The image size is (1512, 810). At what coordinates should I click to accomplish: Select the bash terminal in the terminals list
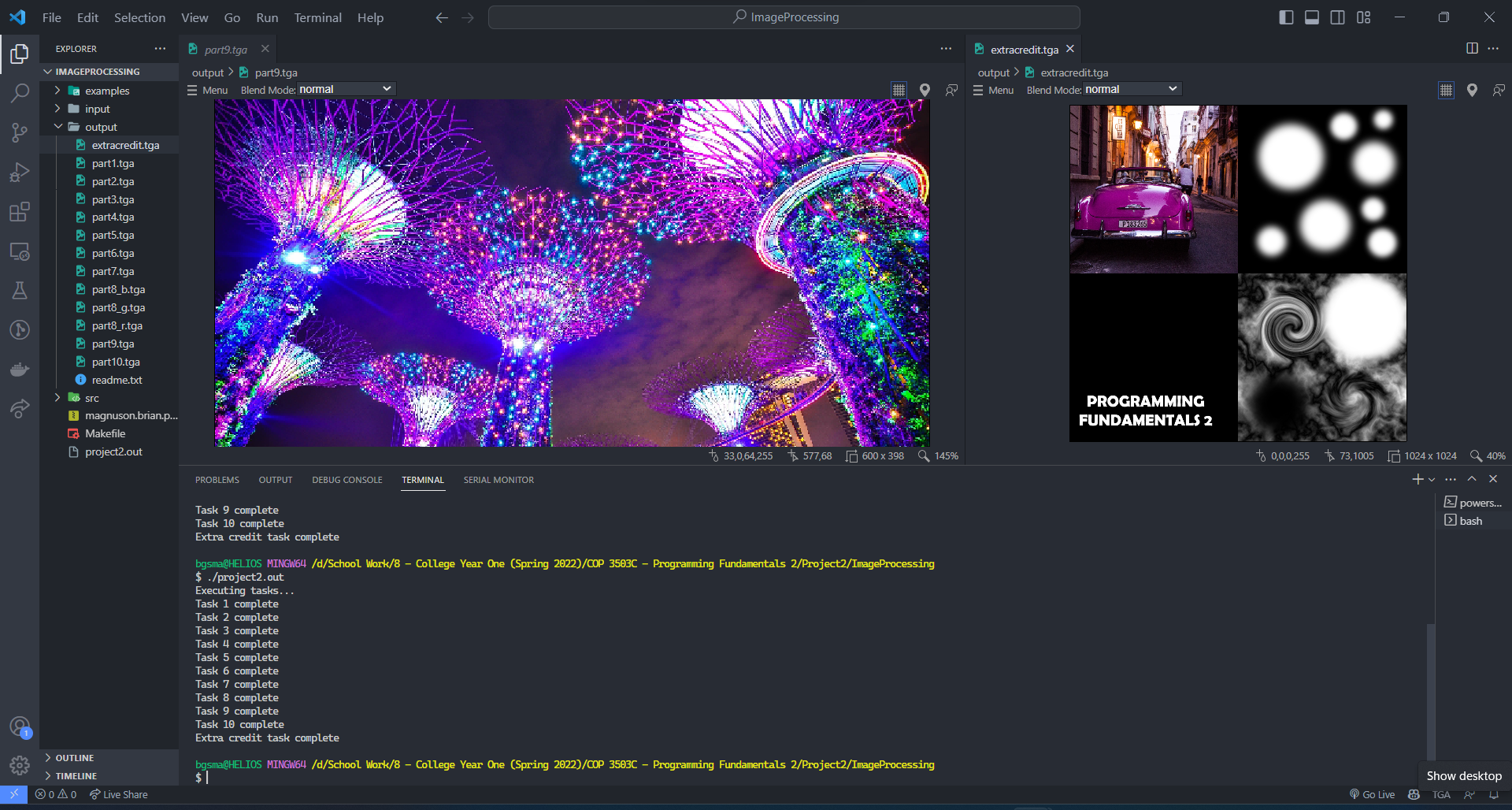click(1469, 520)
